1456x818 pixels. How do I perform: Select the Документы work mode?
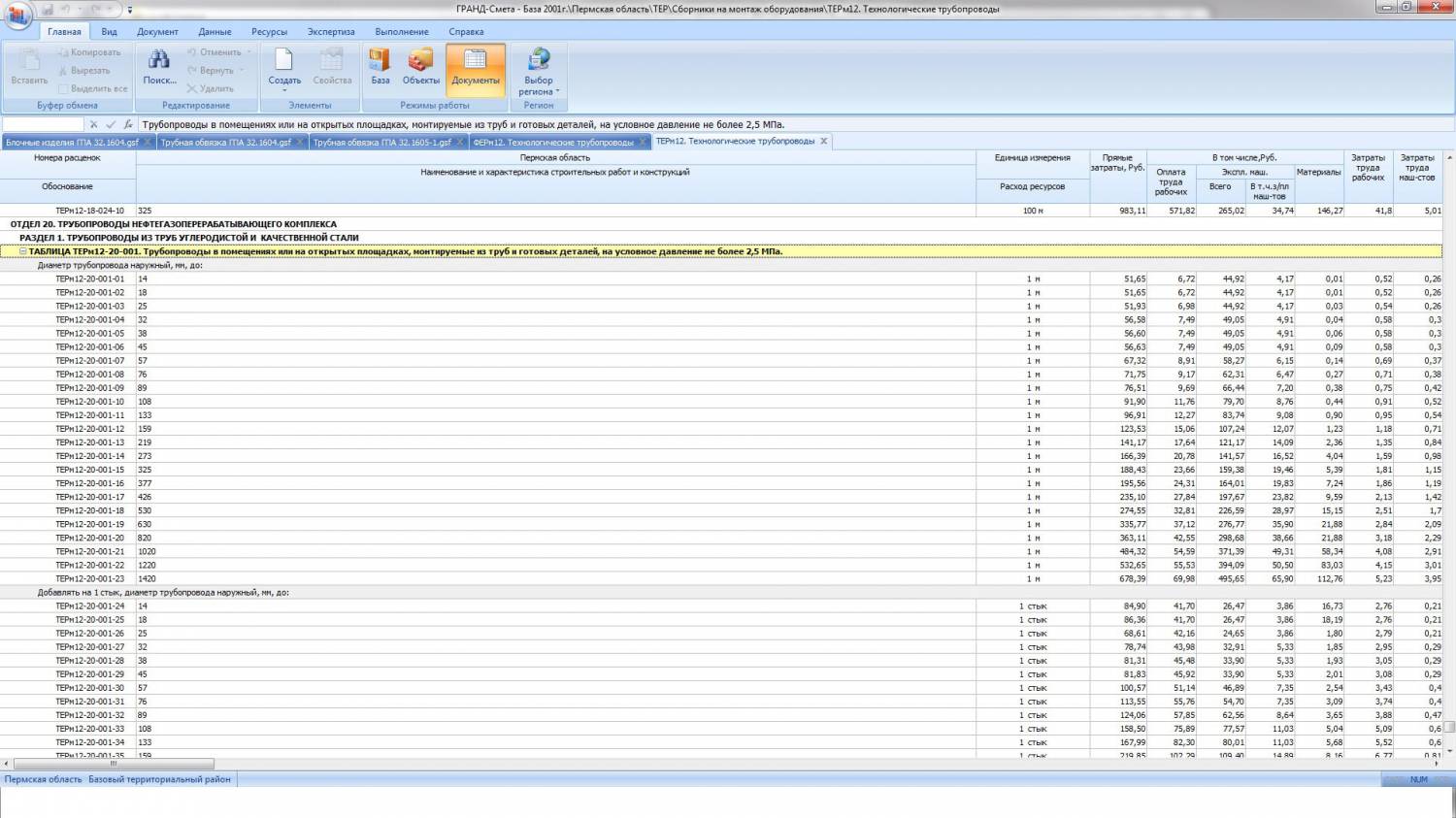pyautogui.click(x=475, y=66)
